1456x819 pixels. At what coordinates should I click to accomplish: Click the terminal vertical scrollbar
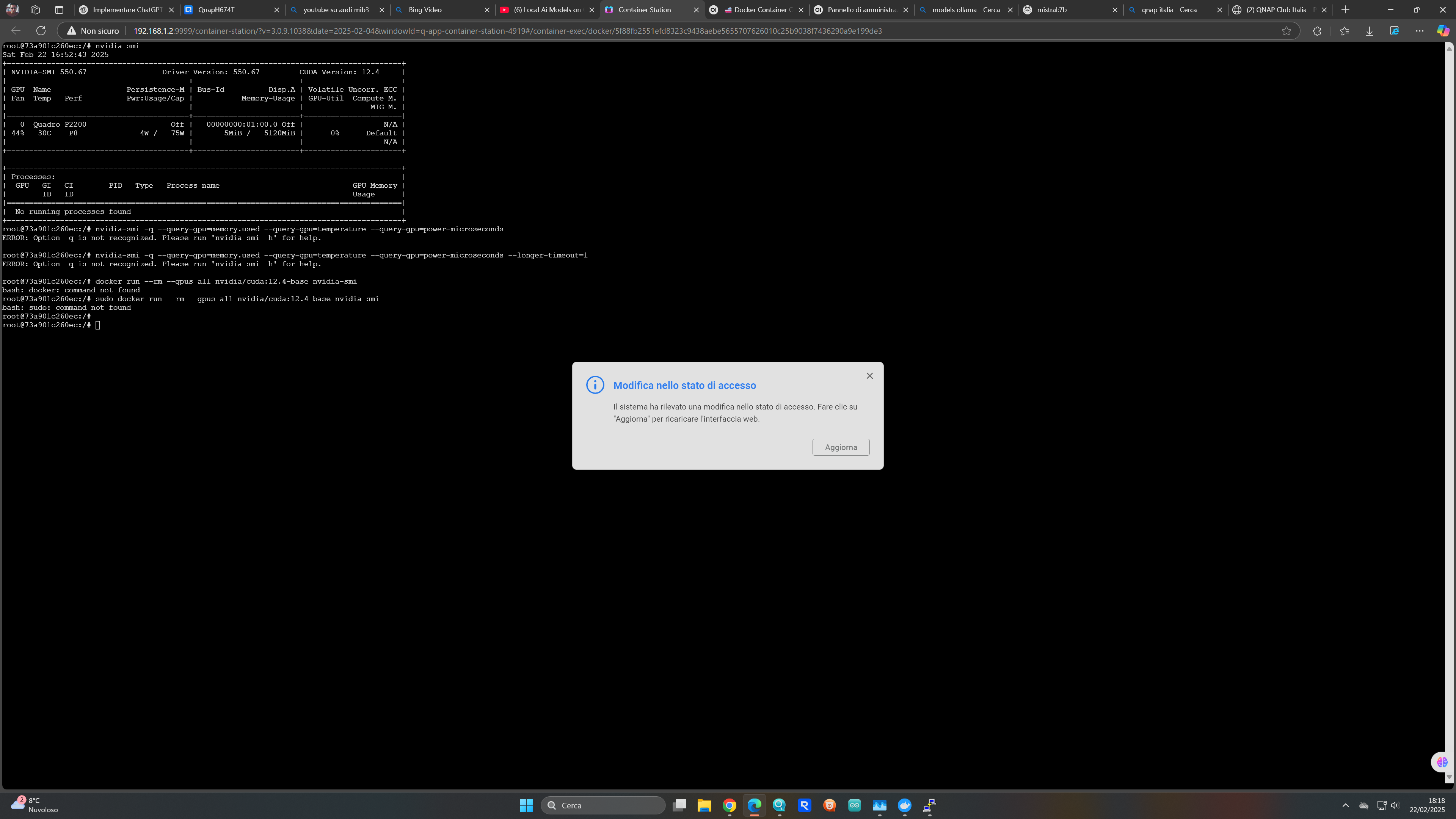click(1449, 413)
